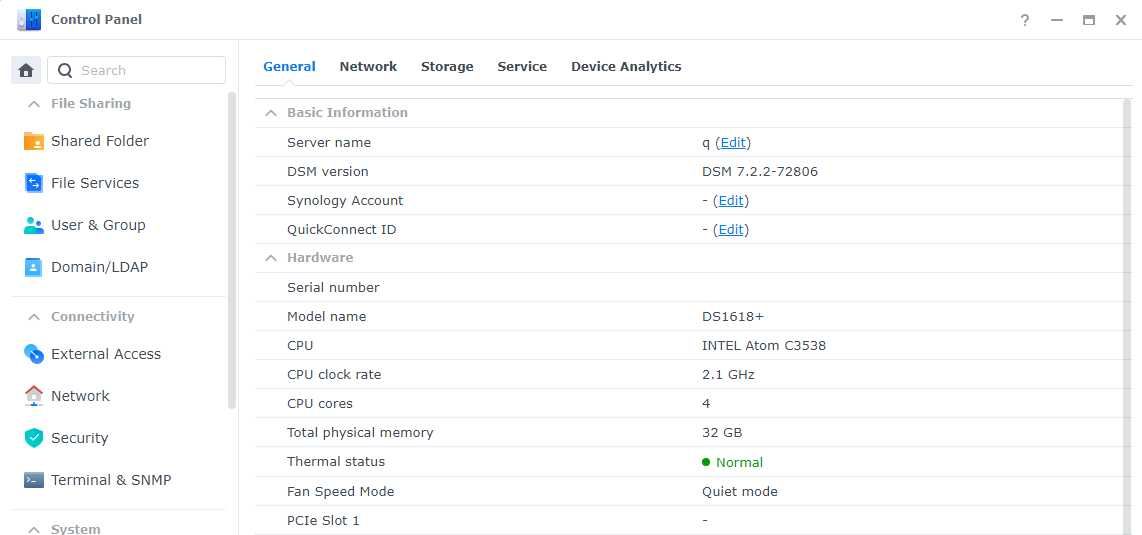Edit the QuickConnect ID
This screenshot has height=535, width=1142.
731,230
